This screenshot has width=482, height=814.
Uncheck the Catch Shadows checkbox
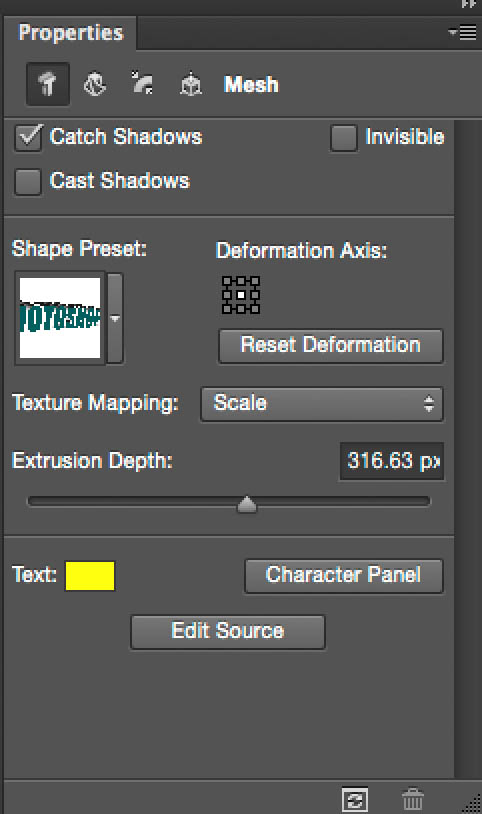(x=28, y=138)
